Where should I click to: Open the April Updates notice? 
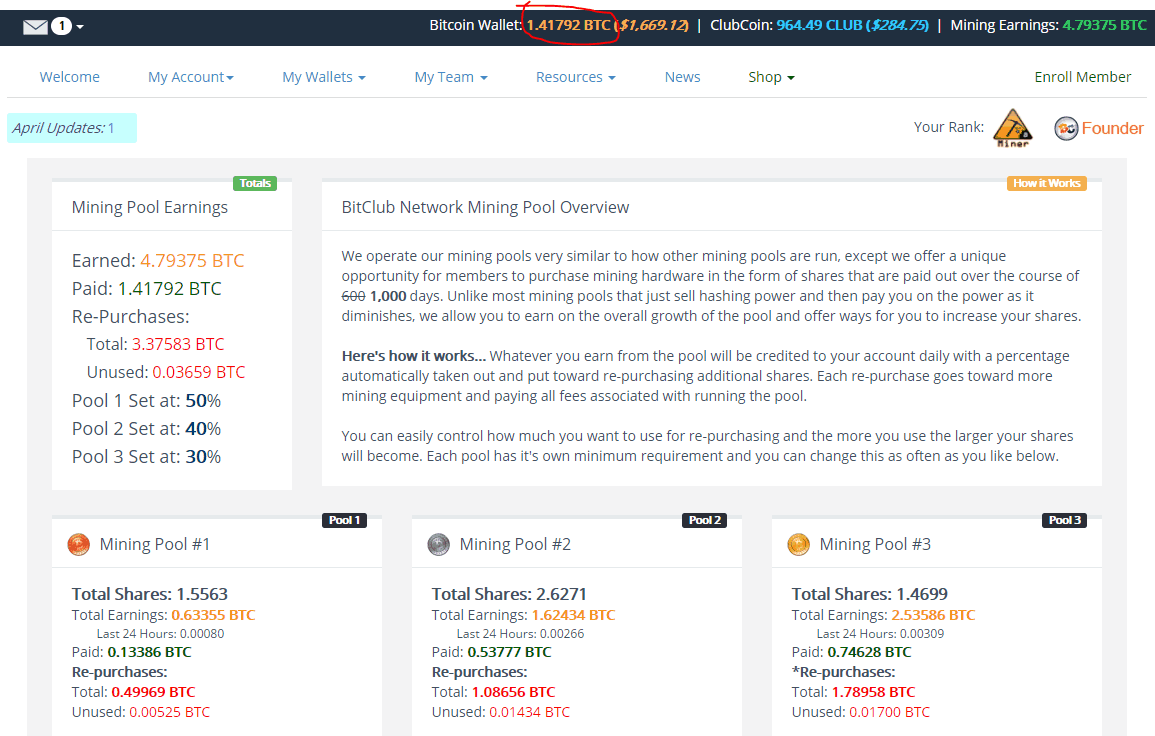71,128
